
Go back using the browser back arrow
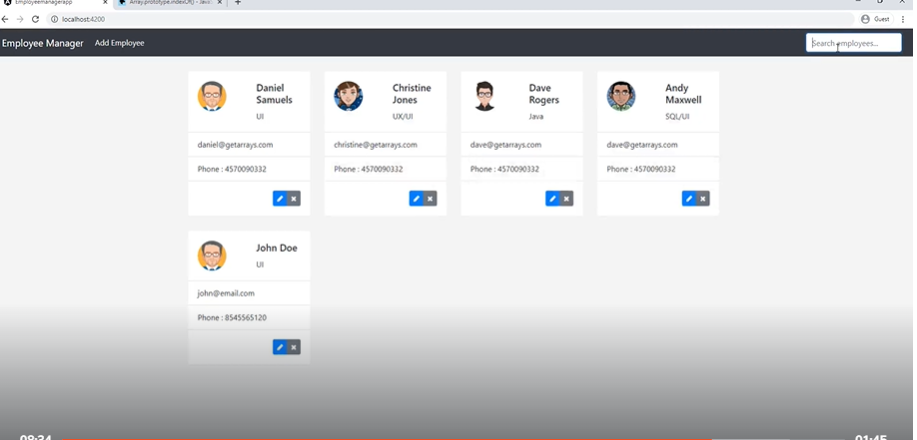coord(6,19)
